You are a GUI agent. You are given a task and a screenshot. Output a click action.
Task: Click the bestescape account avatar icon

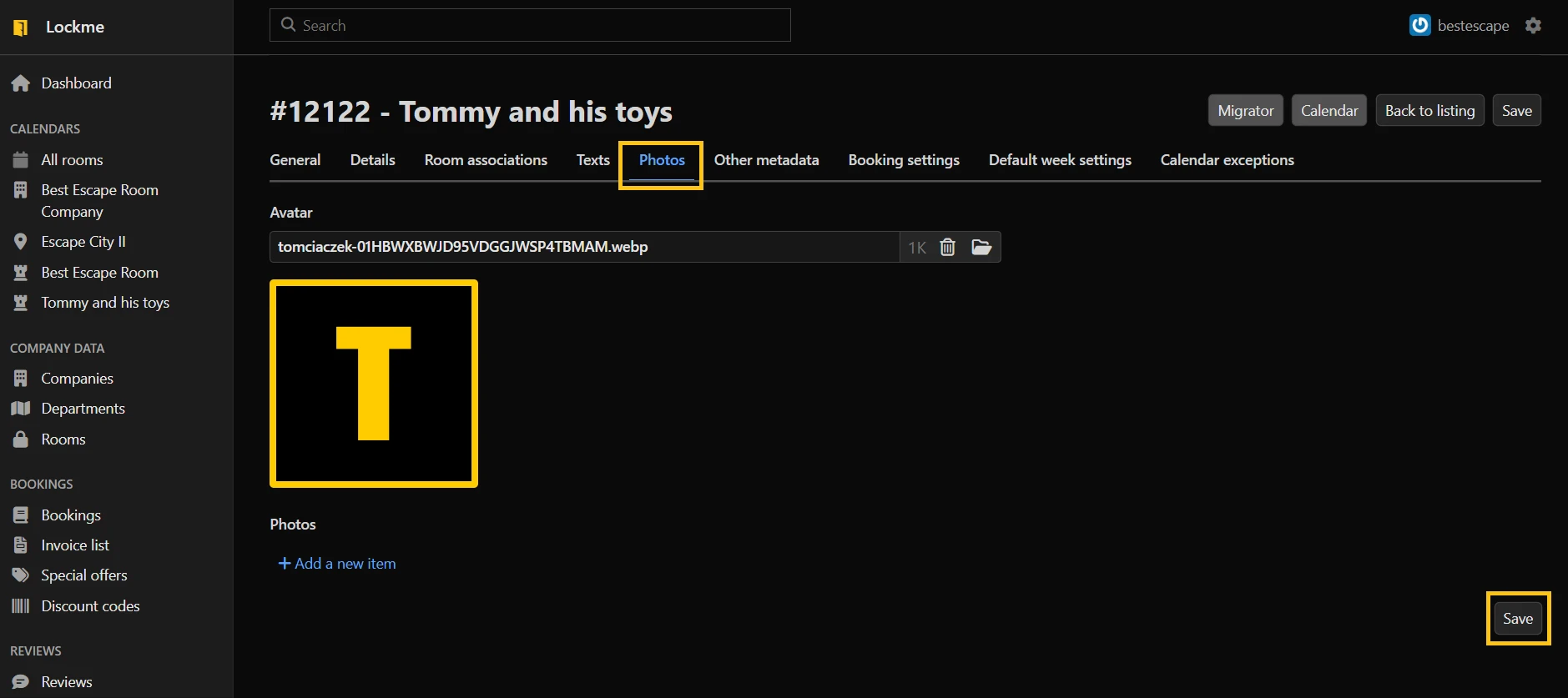[1419, 26]
